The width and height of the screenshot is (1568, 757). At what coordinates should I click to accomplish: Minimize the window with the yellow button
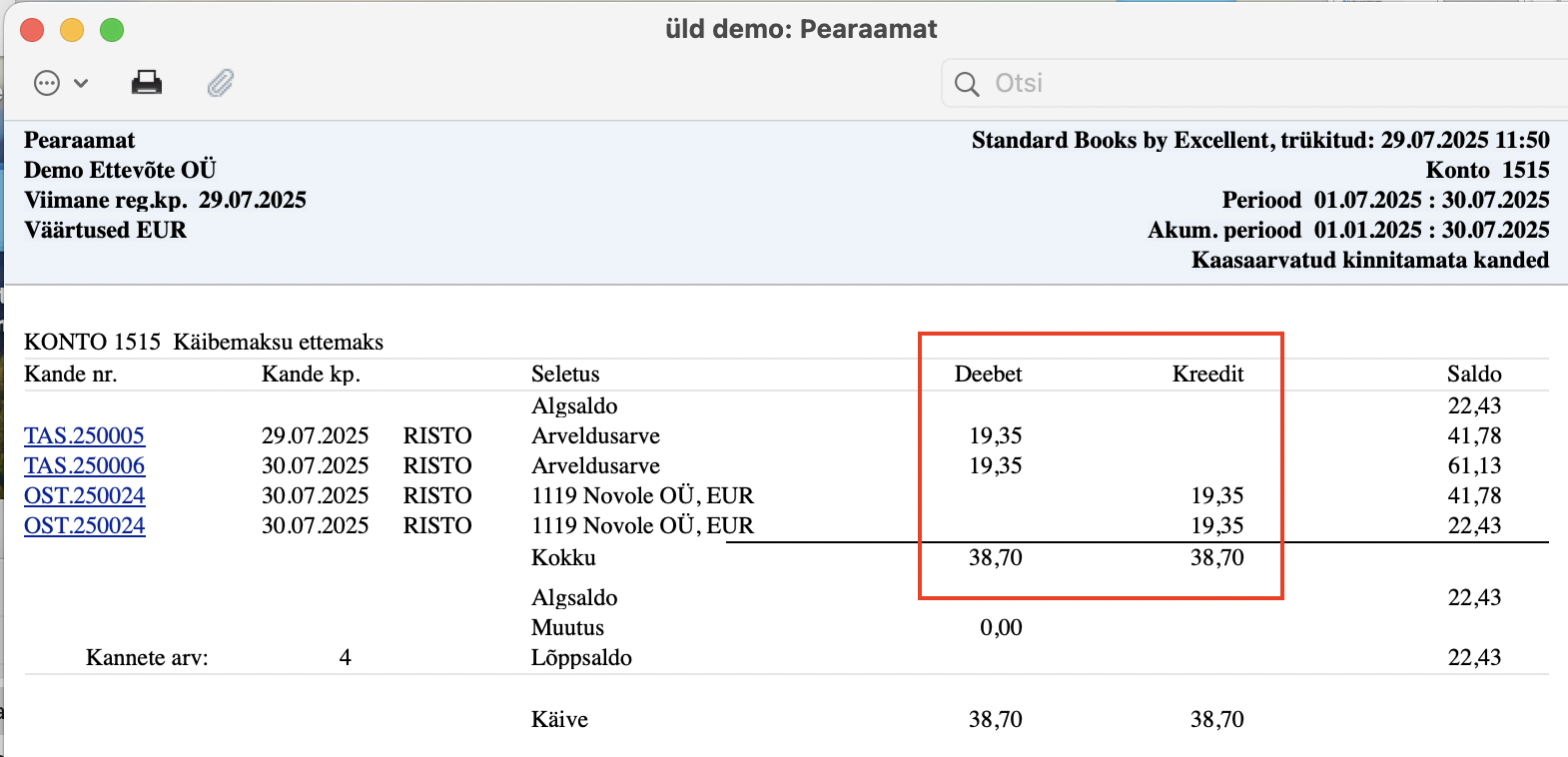(x=72, y=30)
